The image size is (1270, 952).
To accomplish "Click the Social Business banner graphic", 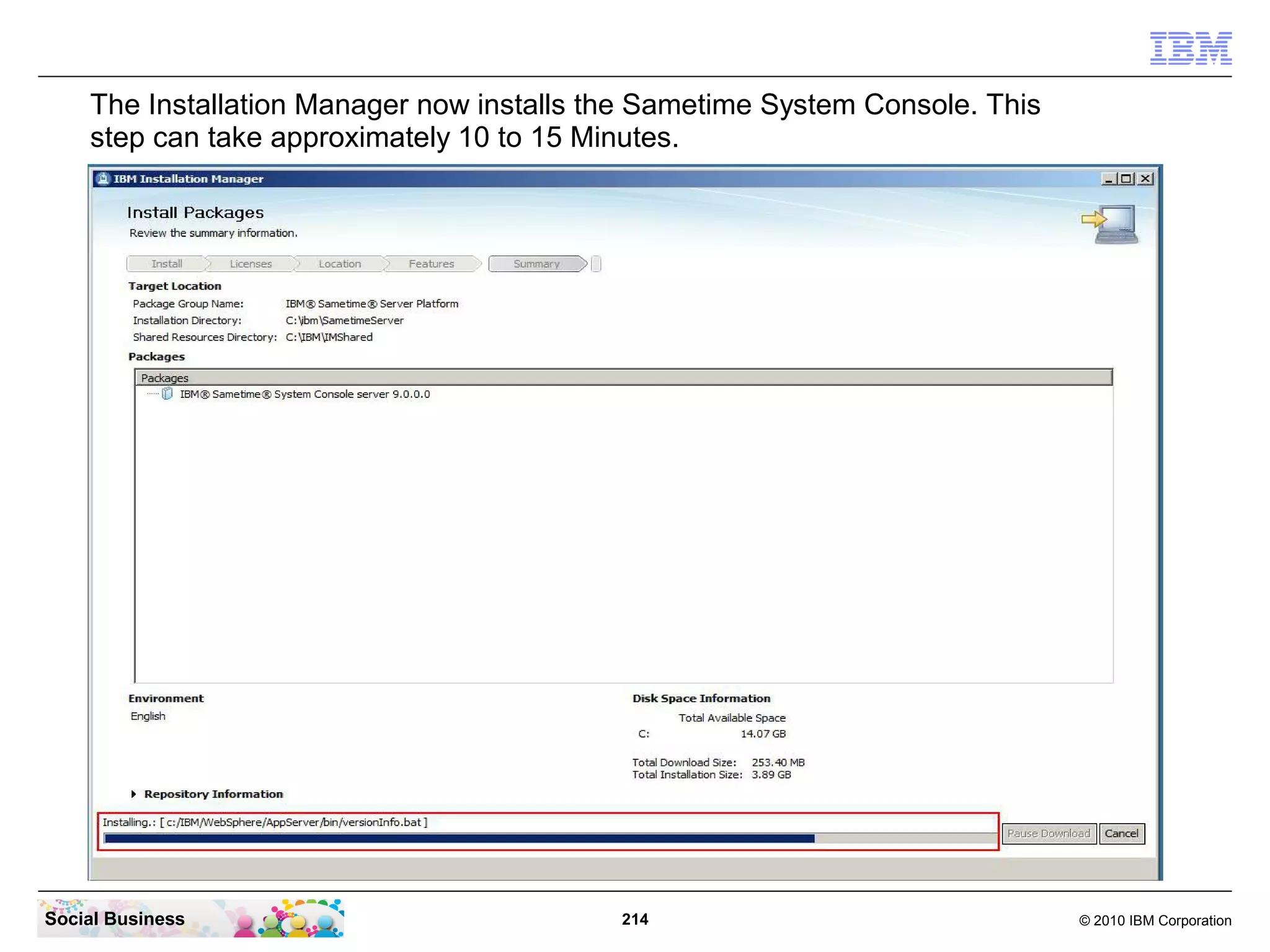I will 190,918.
